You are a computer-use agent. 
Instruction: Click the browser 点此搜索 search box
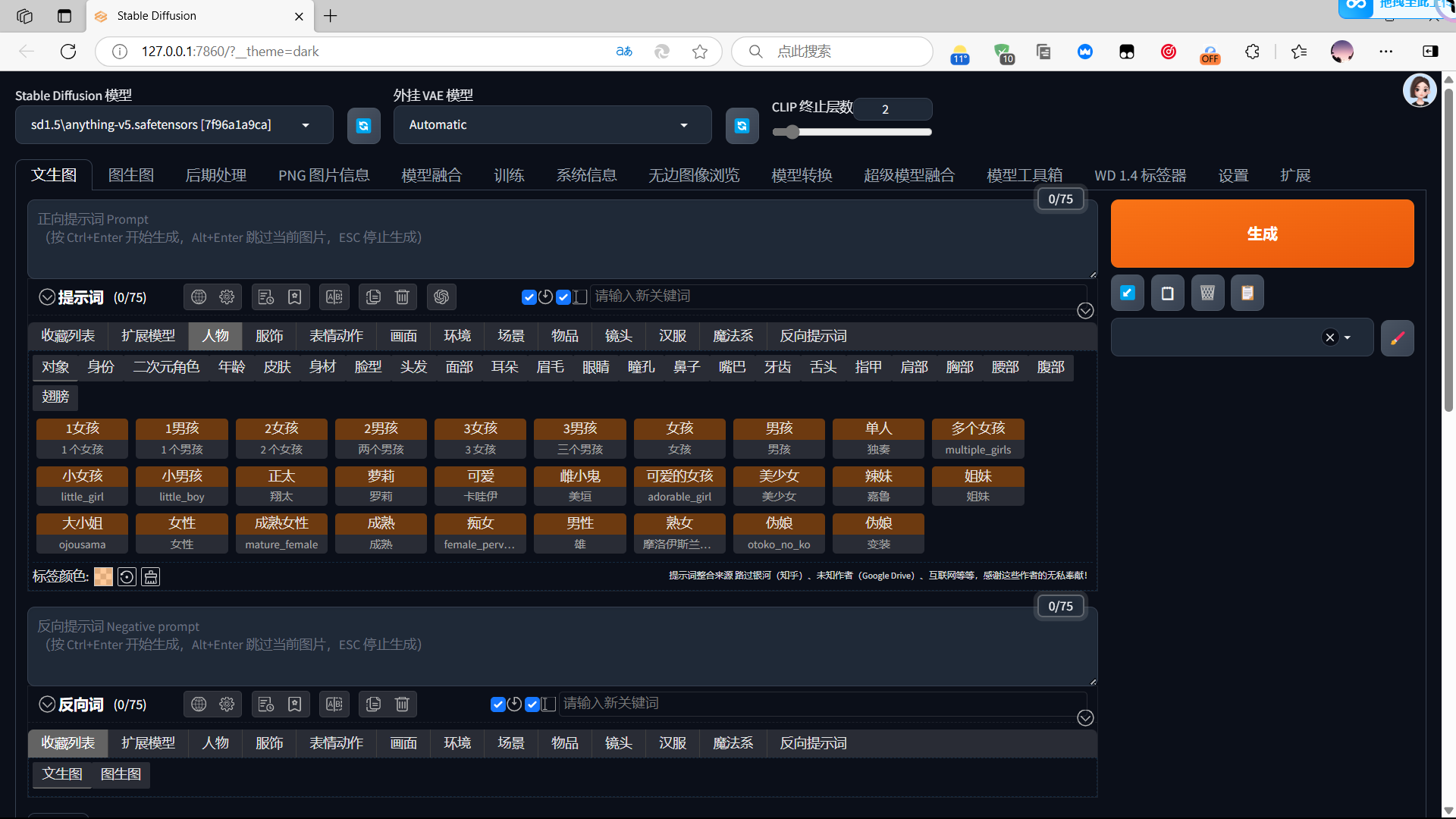click(832, 52)
